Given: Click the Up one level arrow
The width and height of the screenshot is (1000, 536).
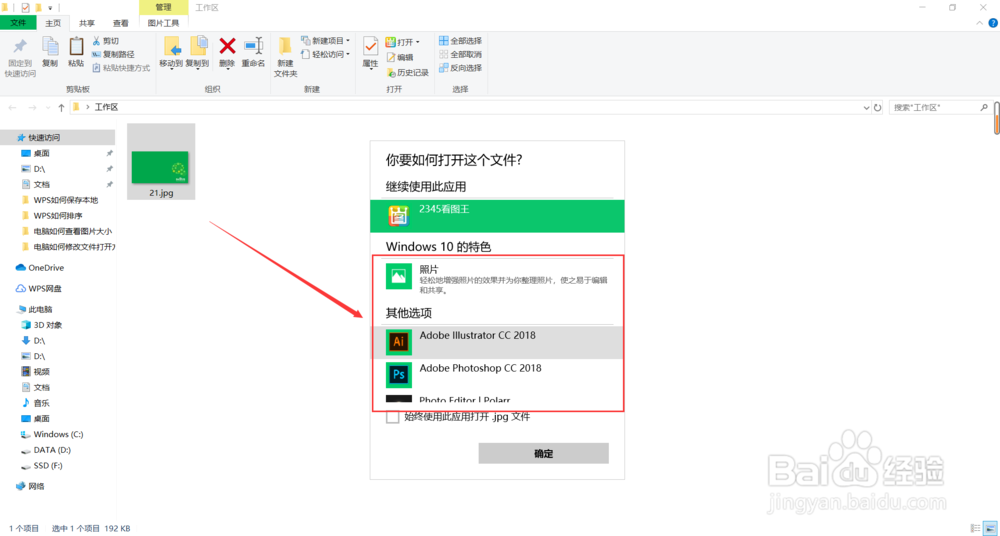Looking at the screenshot, I should point(61,108).
